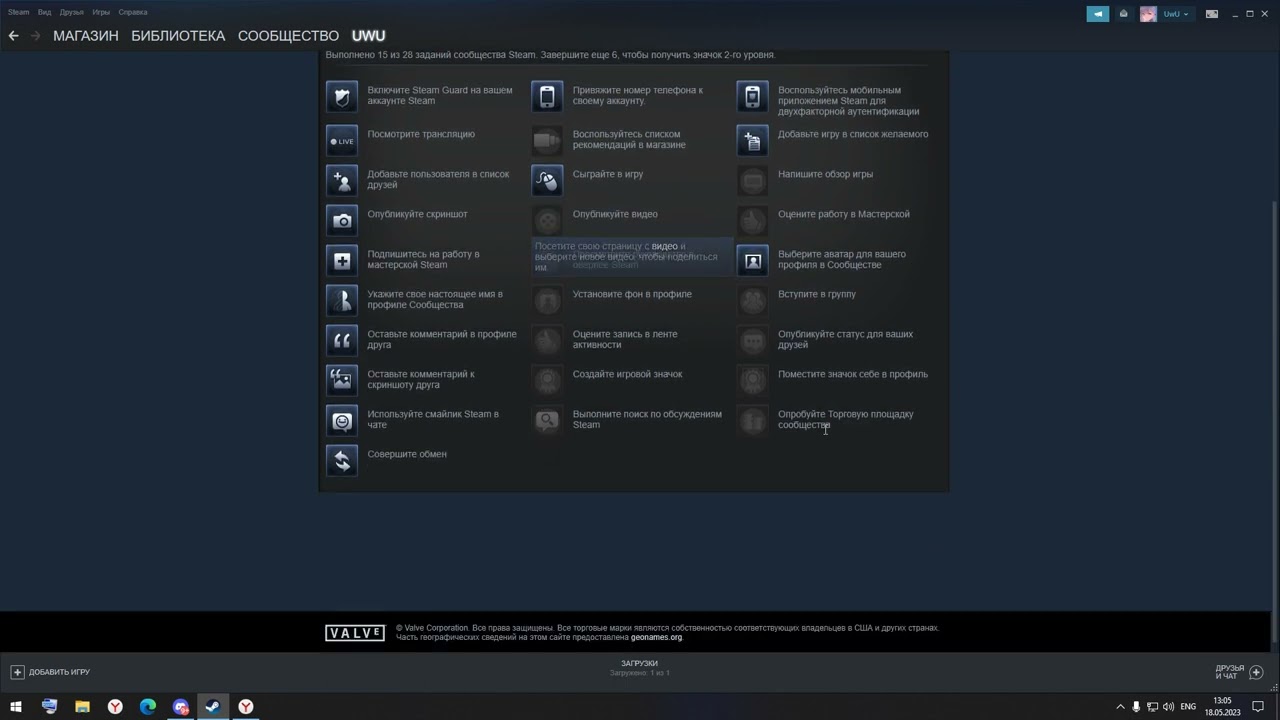Viewport: 1280px width, 720px height.
Task: Click the Steam Guard shield task icon
Action: point(342,96)
